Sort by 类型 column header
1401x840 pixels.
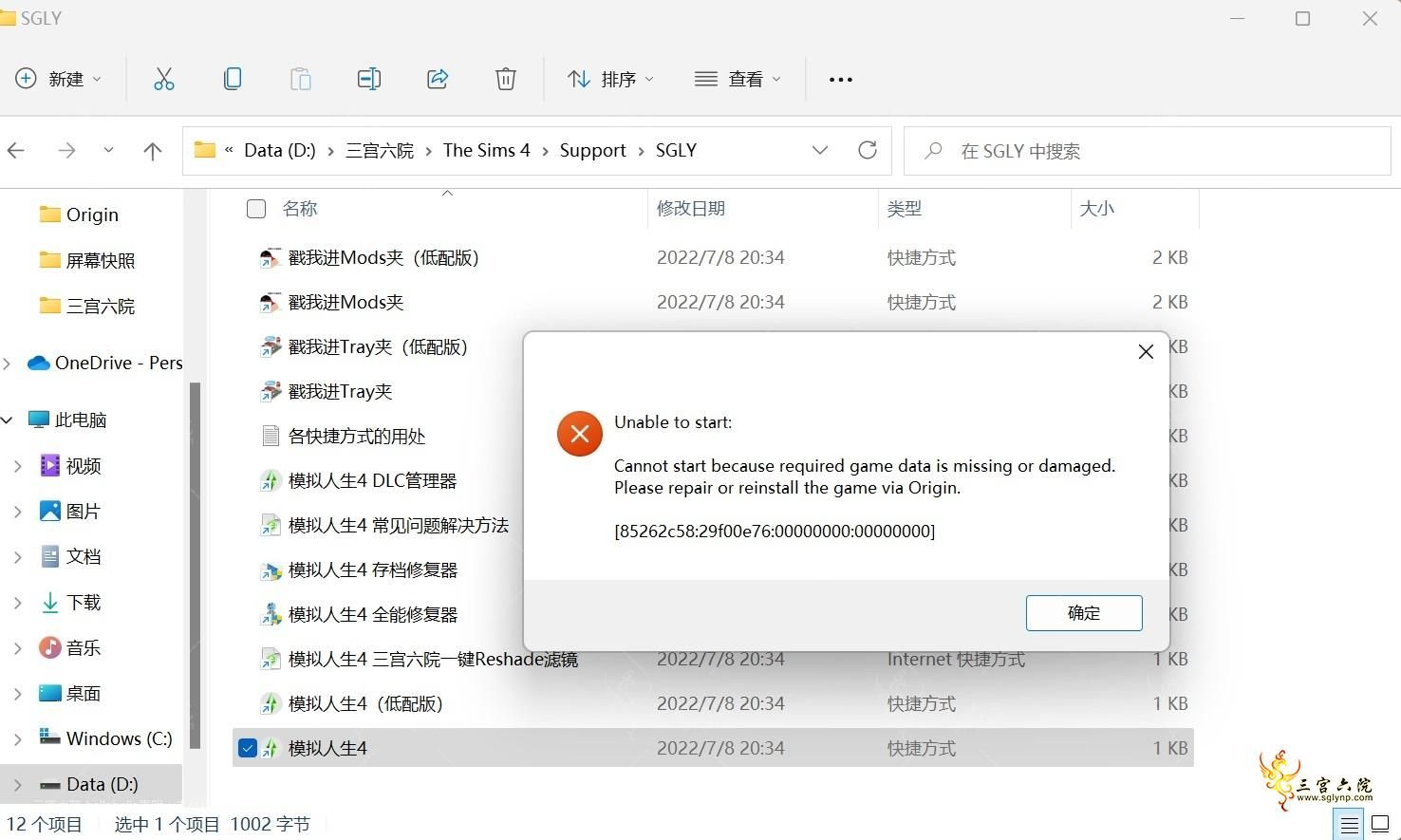[x=905, y=209]
